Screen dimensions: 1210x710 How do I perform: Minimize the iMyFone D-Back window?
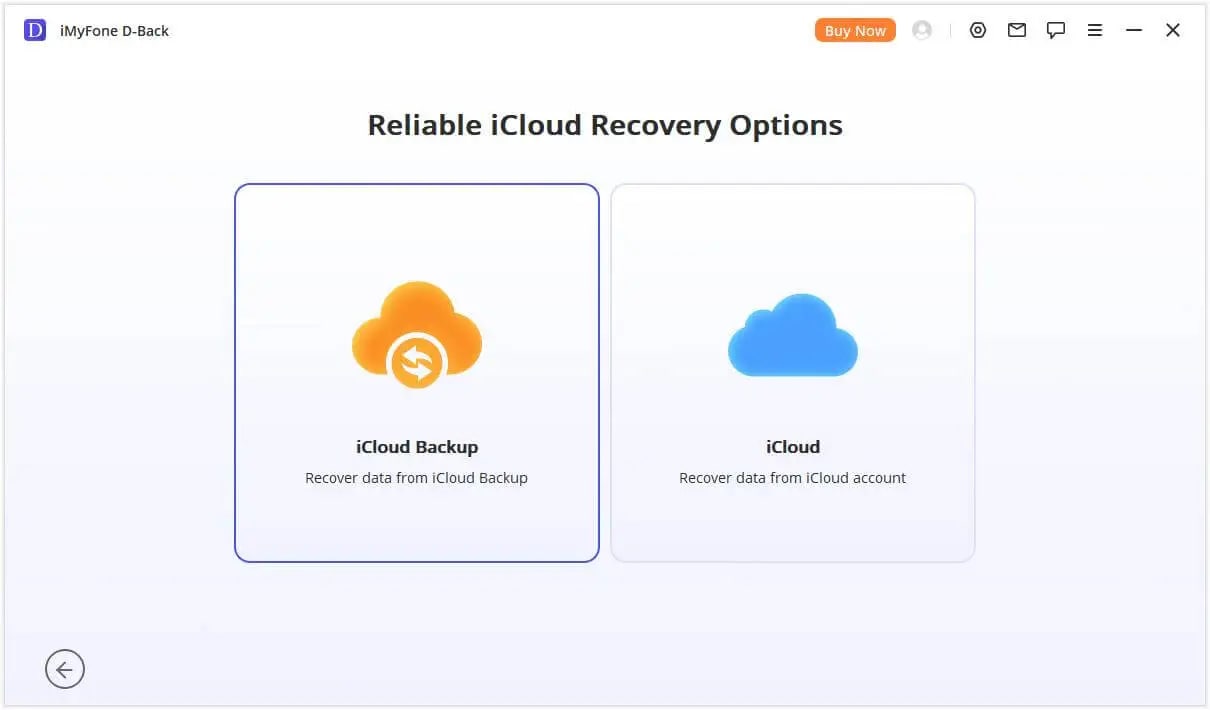1134,30
